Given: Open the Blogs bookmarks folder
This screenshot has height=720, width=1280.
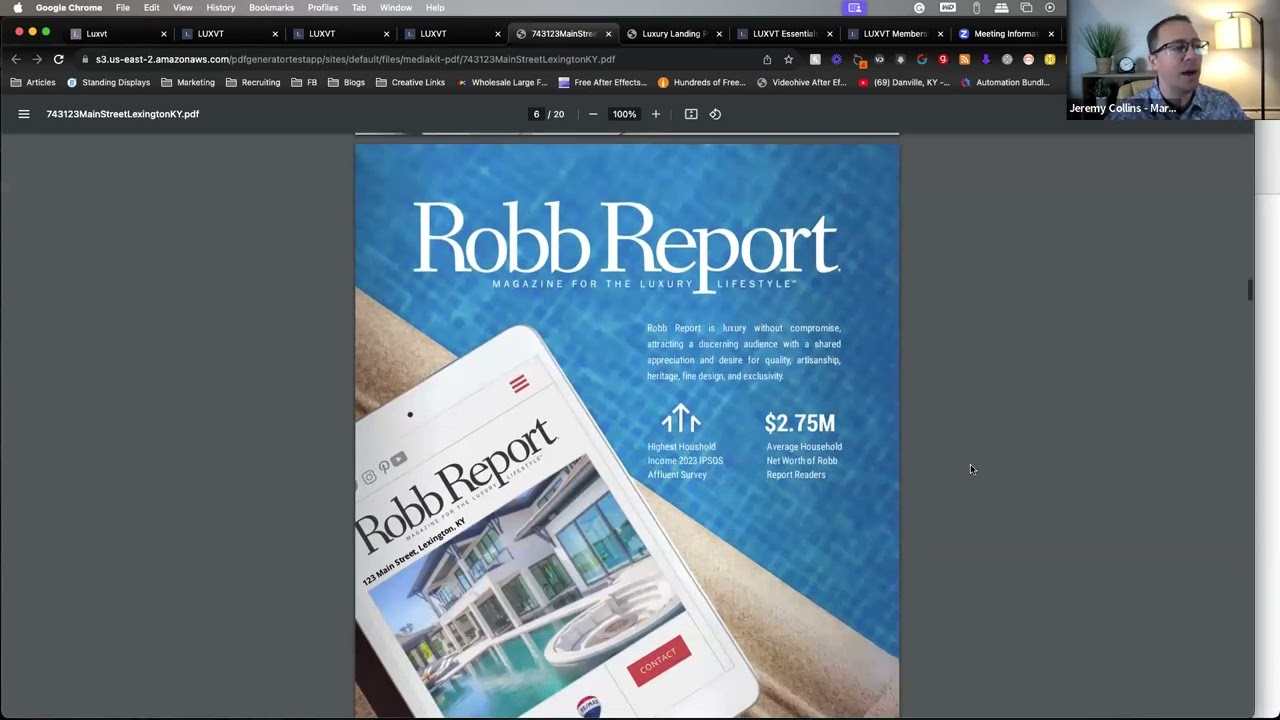Looking at the screenshot, I should [x=346, y=83].
